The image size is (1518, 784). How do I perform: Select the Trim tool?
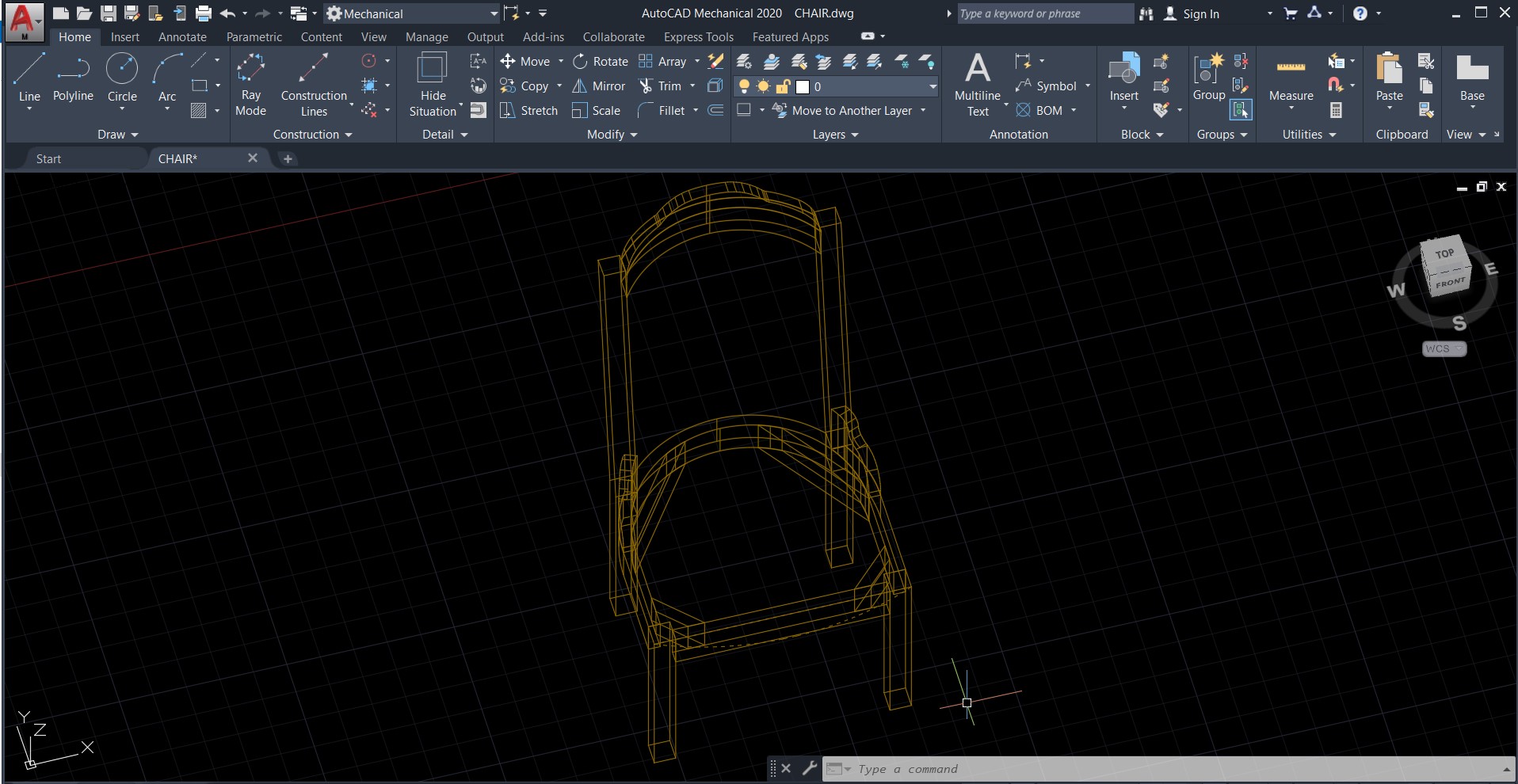(x=660, y=86)
